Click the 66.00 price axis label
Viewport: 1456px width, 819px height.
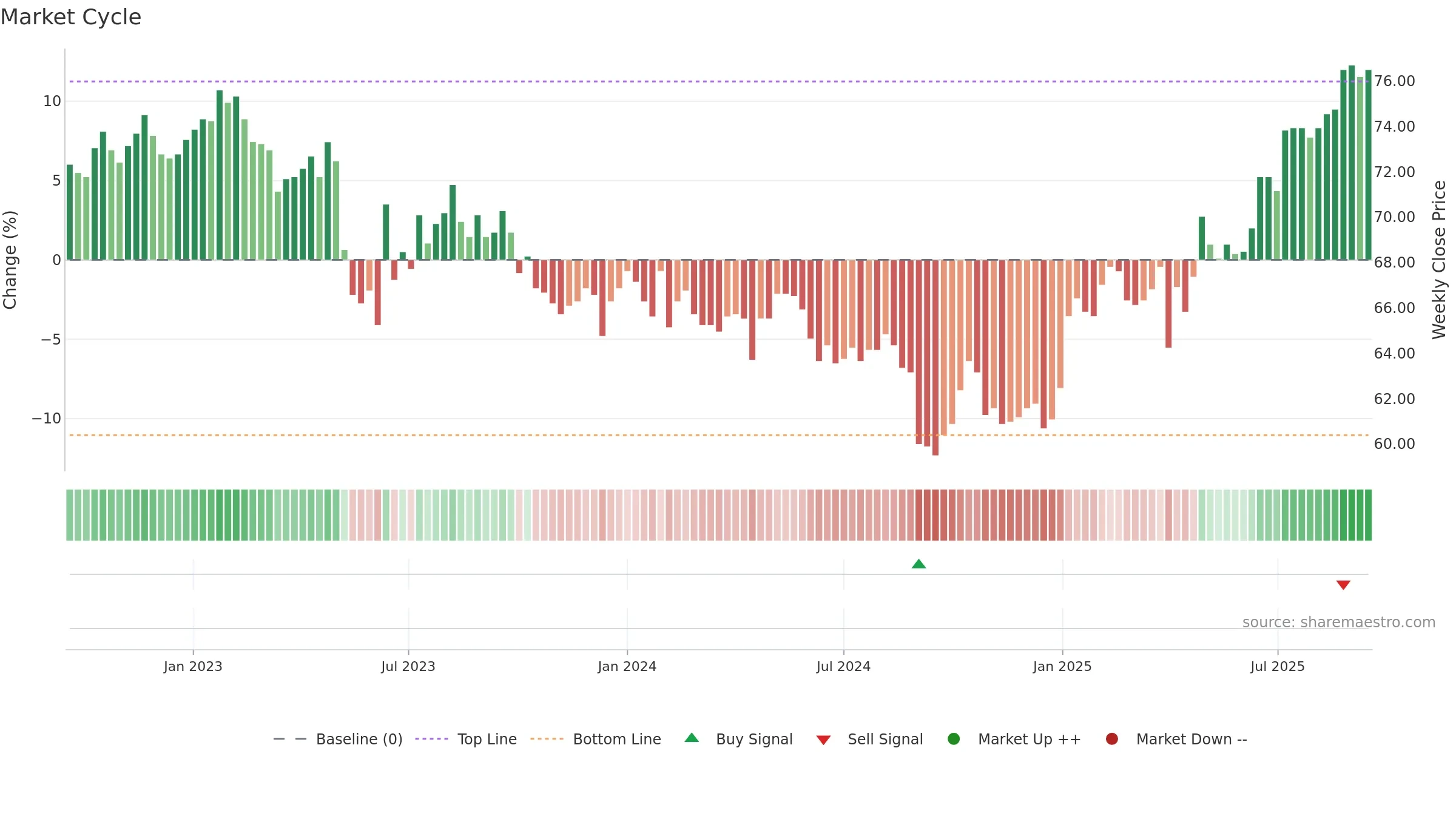[1395, 308]
